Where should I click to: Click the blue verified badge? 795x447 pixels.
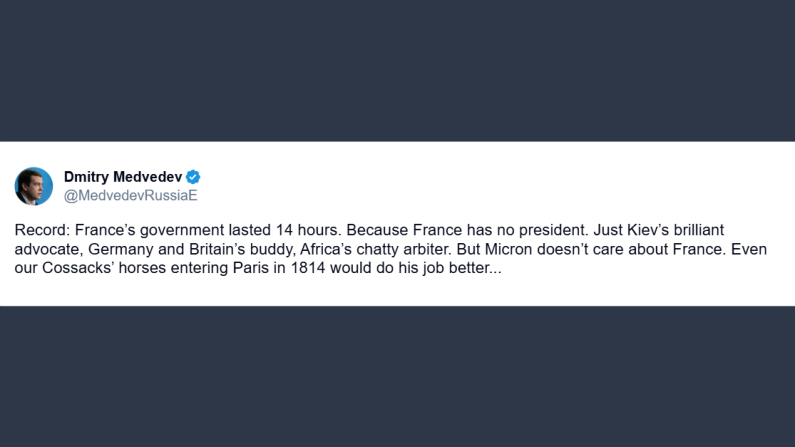pyautogui.click(x=193, y=177)
